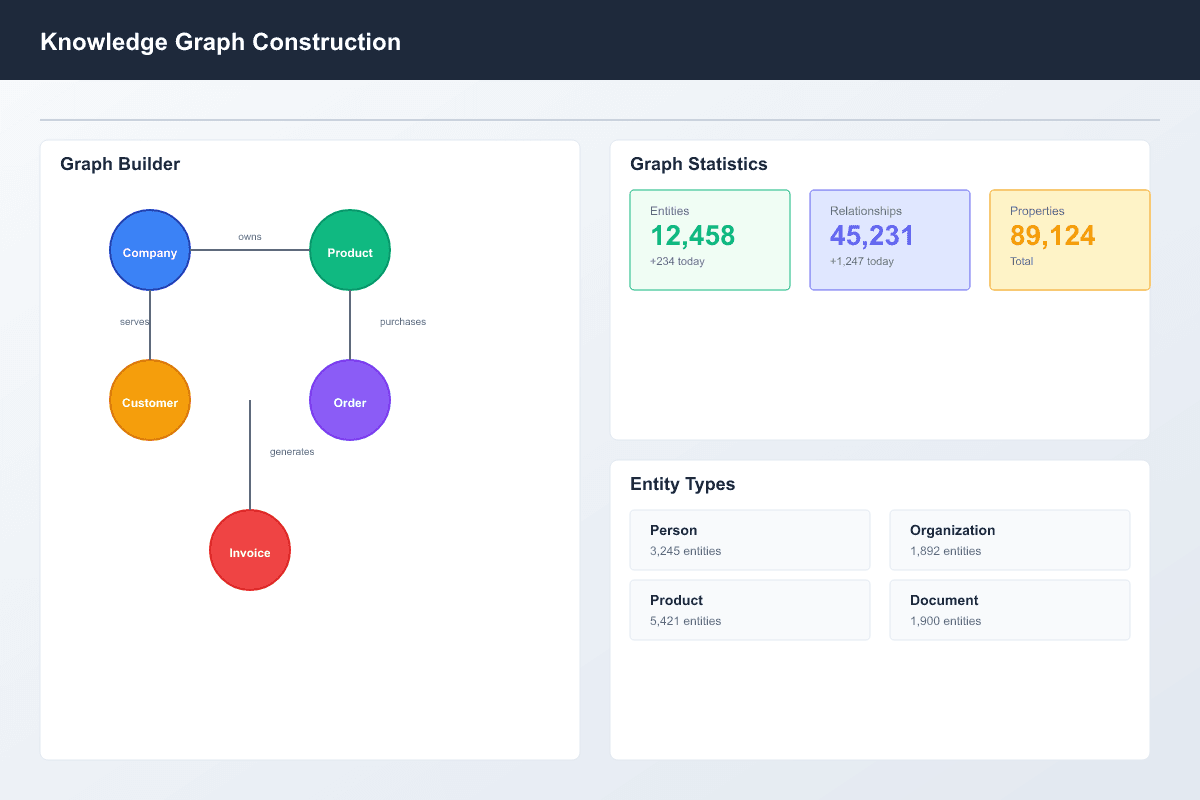Click the Graph Statistics panel heading

[x=698, y=163]
